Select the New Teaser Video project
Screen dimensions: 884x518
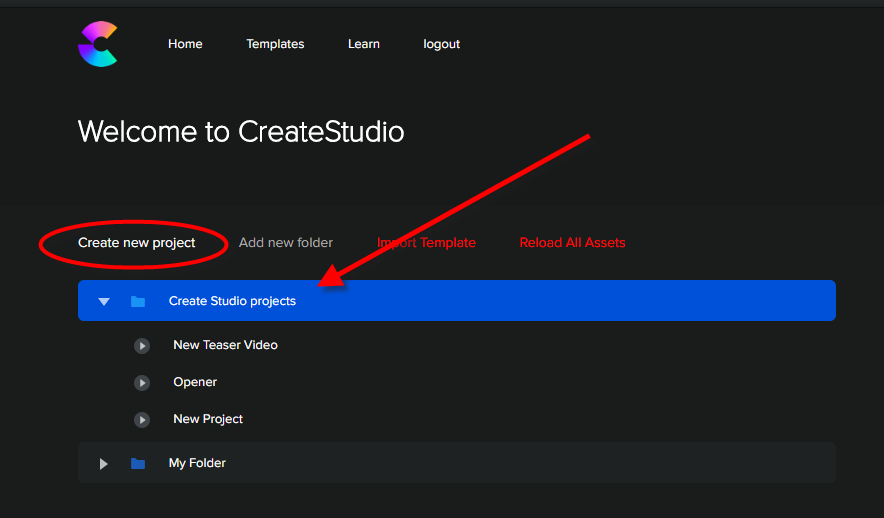click(226, 345)
